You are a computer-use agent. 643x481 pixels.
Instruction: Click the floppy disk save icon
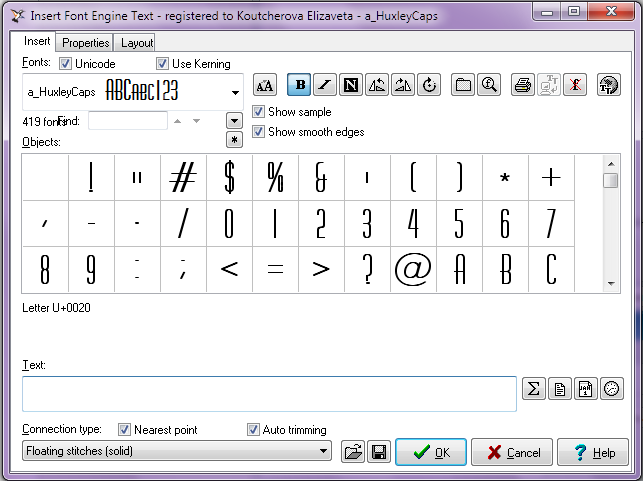tap(379, 452)
